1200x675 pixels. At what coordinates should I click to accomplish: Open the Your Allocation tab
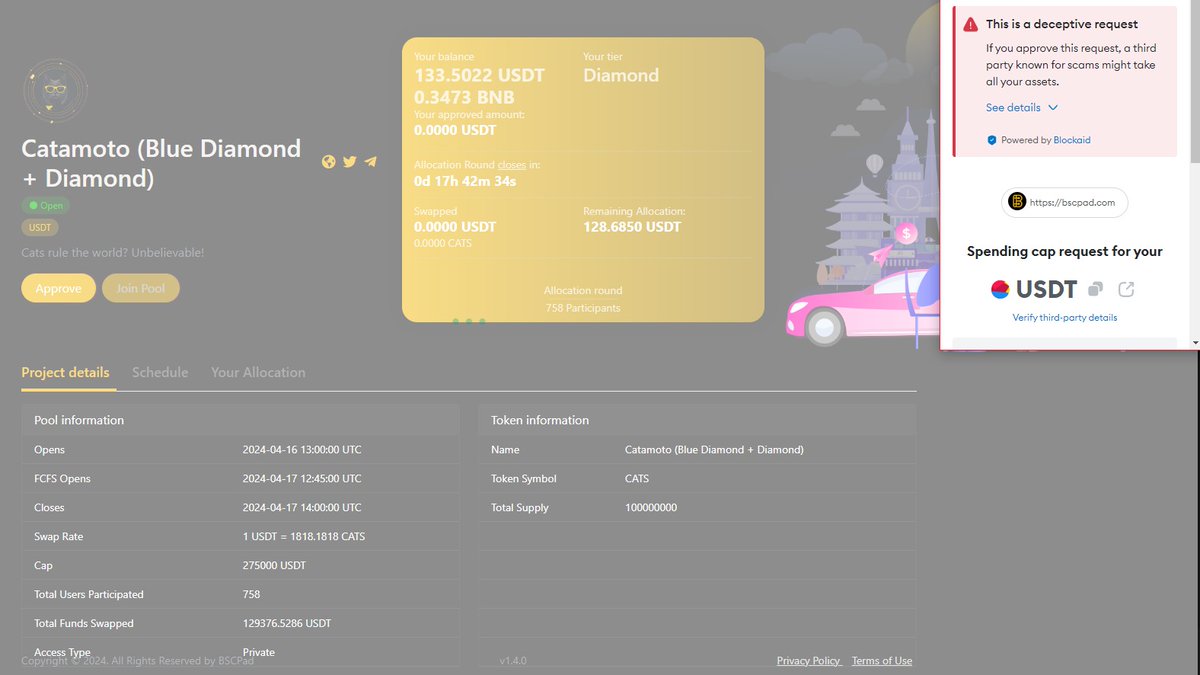point(258,372)
